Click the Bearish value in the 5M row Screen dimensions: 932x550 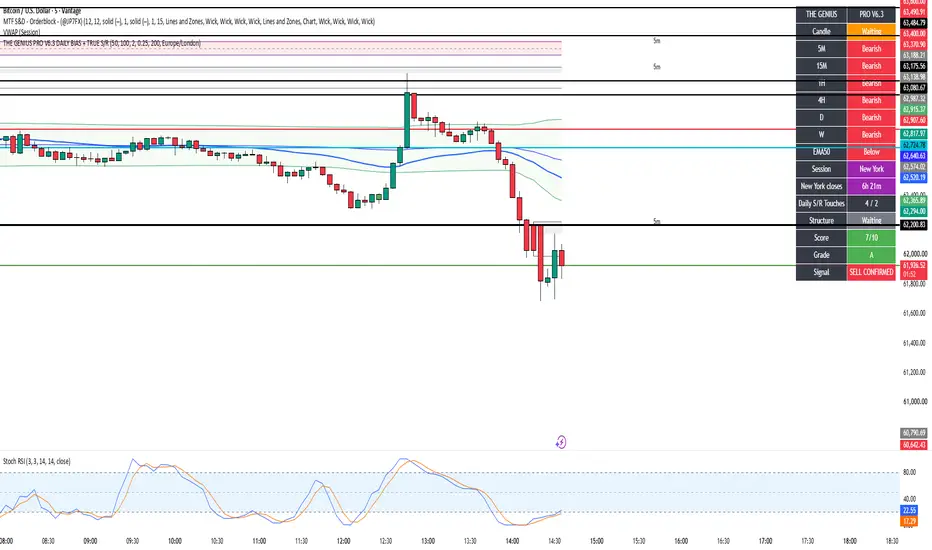tap(871, 49)
